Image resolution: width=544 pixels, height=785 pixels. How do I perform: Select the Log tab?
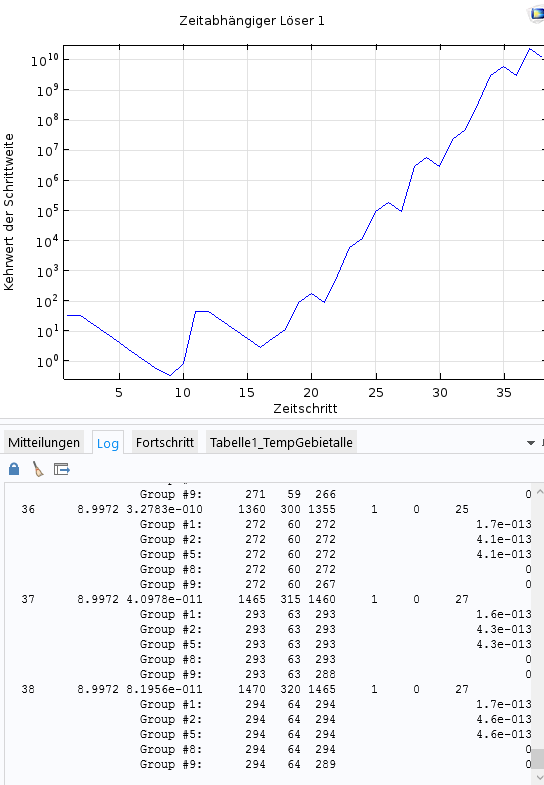(108, 443)
